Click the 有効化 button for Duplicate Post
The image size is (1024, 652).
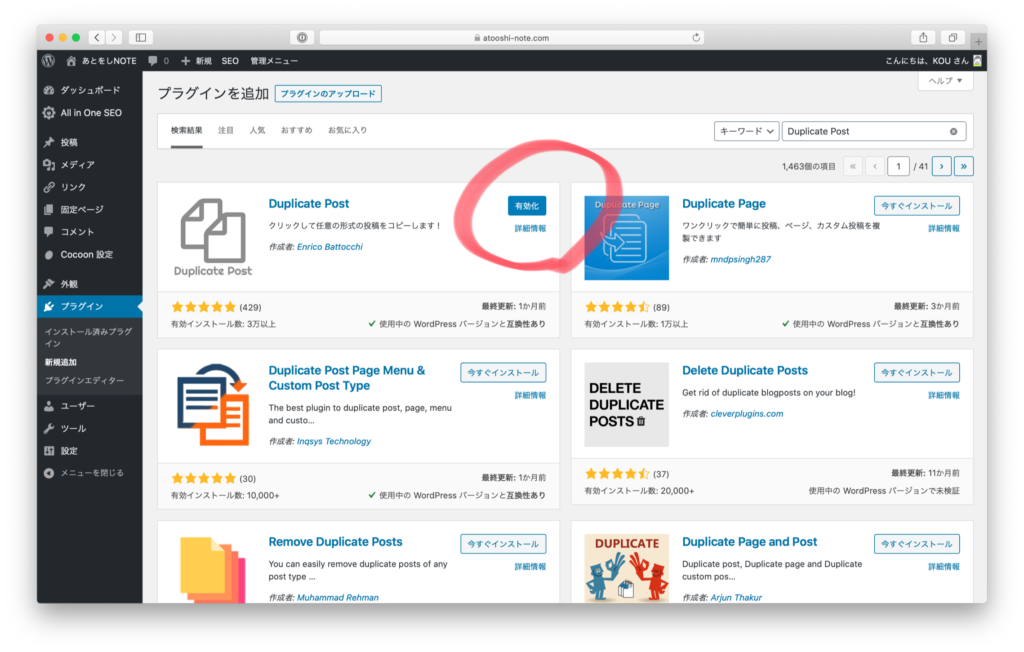(x=526, y=205)
